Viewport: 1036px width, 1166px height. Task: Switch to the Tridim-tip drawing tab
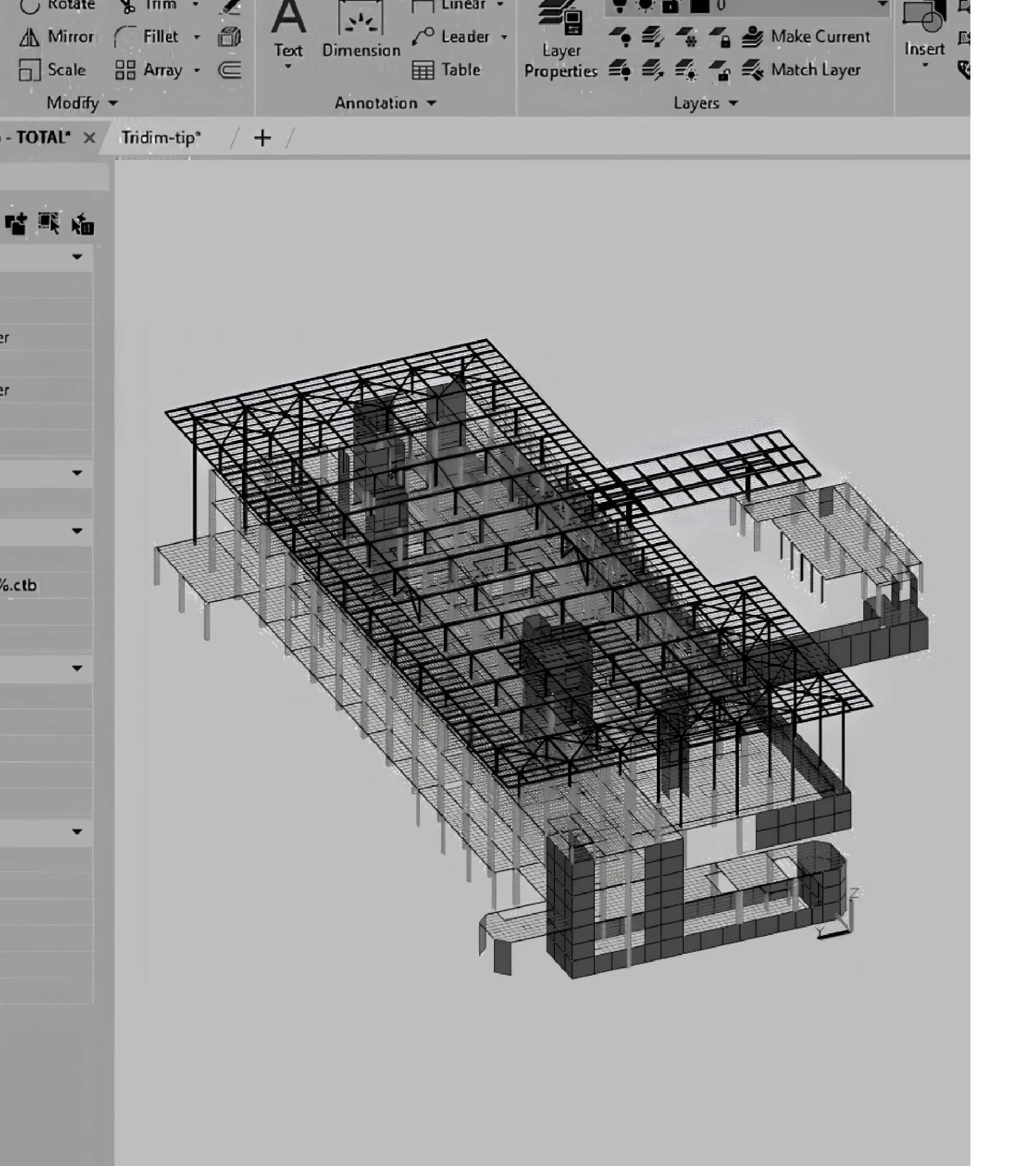[161, 138]
